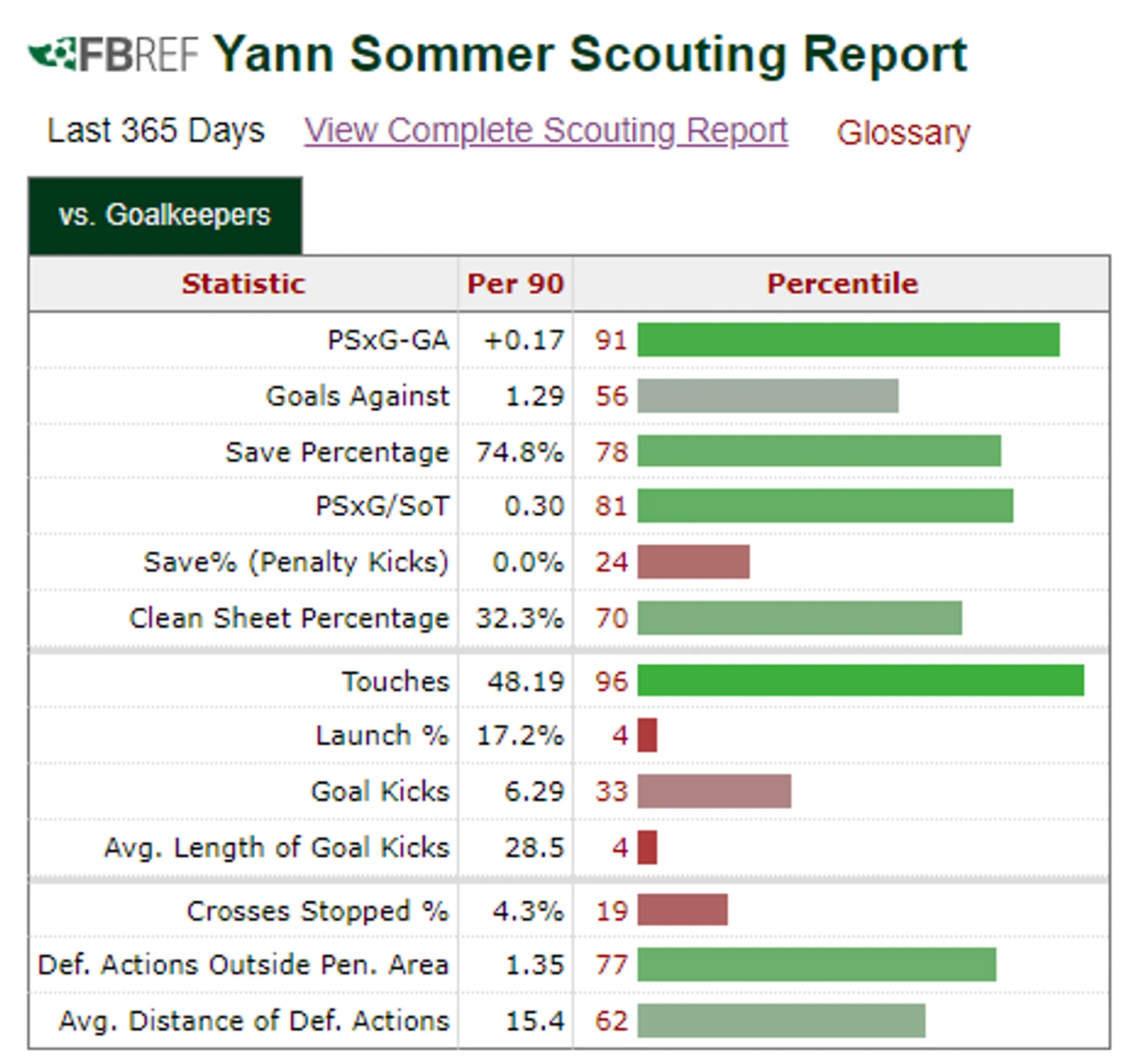Click the Crosses Stopped % label
Screen dimensions: 1145x1064
(318, 911)
